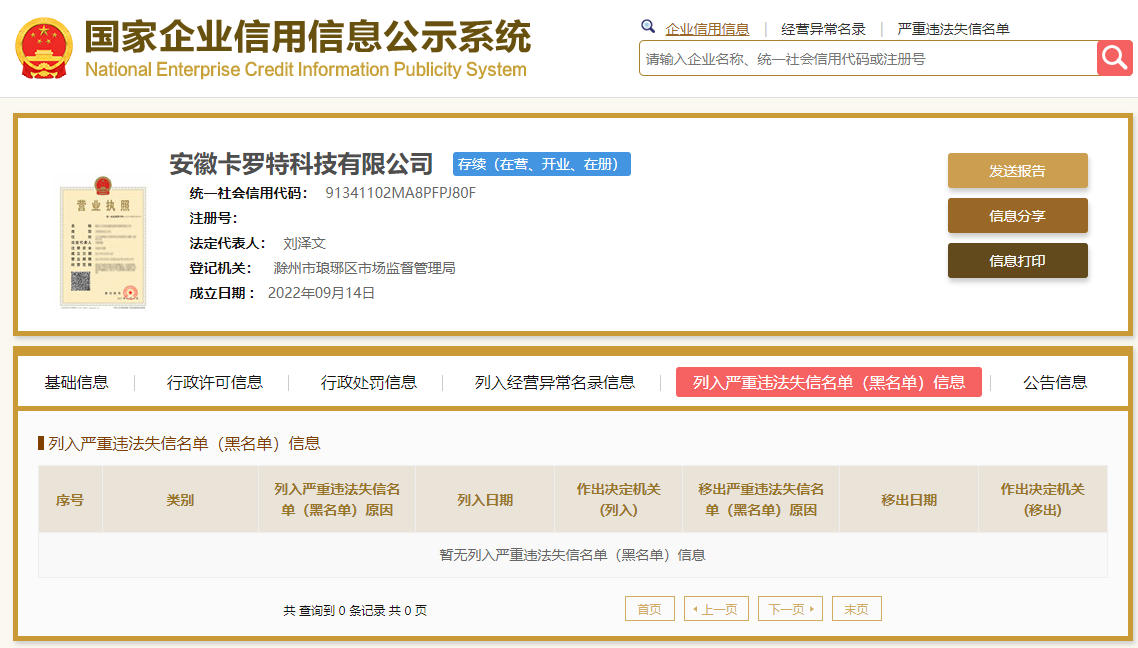The height and width of the screenshot is (648, 1138).
Task: Switch search to 严重违法失信名单
Action: click(x=953, y=29)
